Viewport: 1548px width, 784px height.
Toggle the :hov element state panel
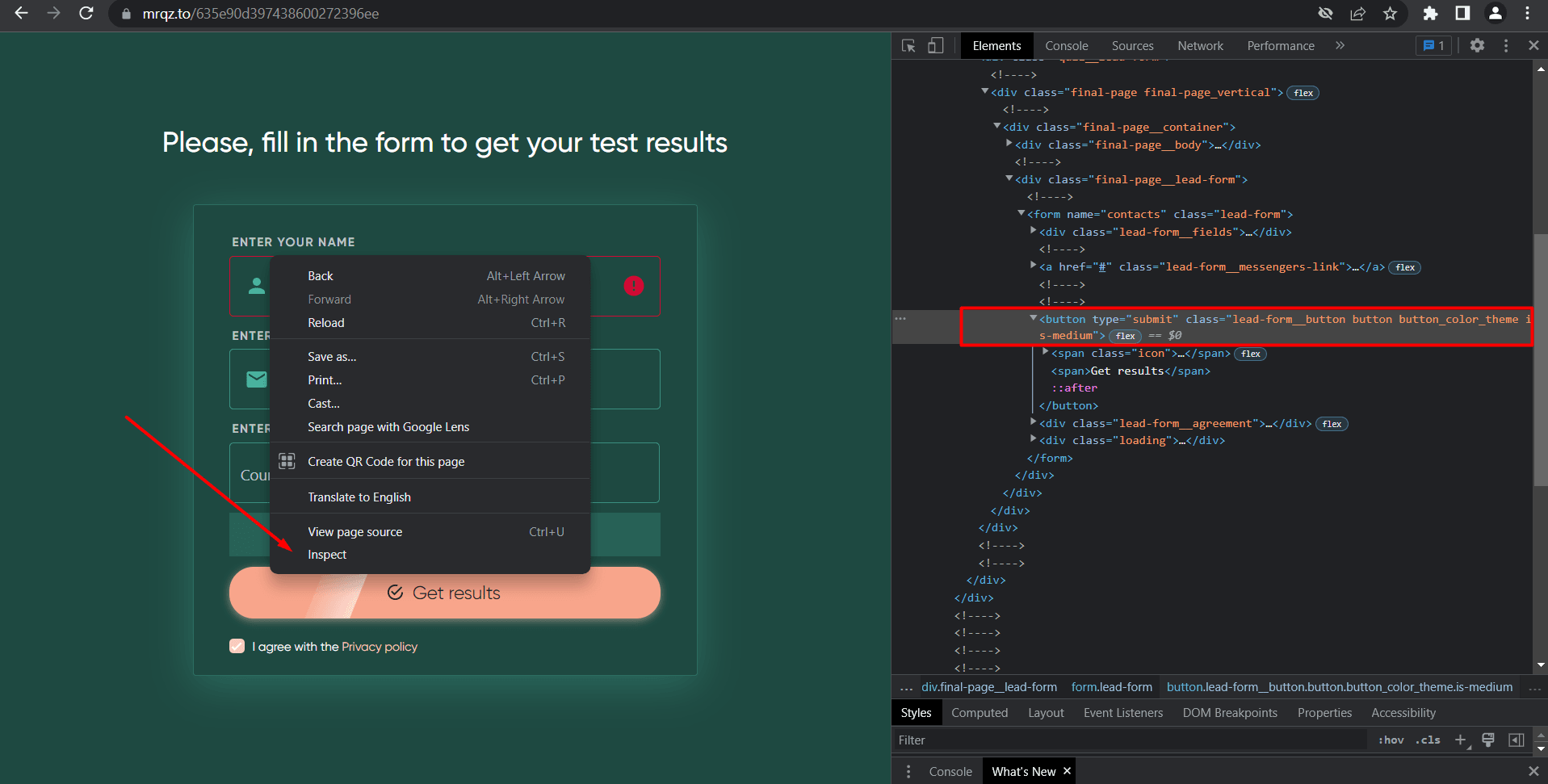1391,740
